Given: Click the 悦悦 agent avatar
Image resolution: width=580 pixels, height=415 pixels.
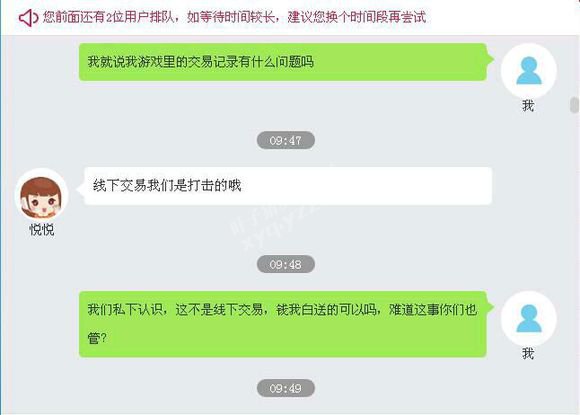Looking at the screenshot, I should coord(41,195).
